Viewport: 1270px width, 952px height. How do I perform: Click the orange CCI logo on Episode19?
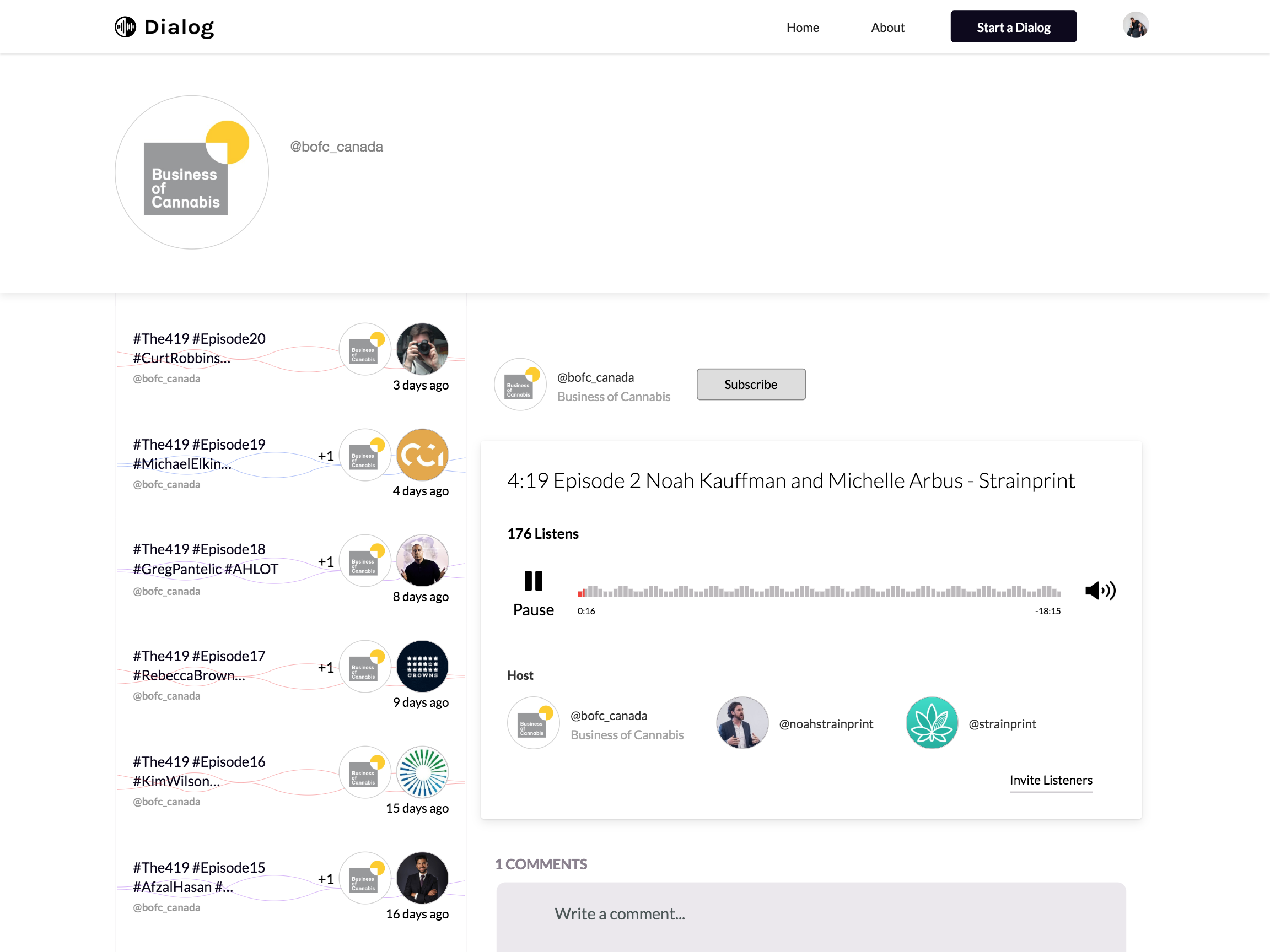click(422, 455)
